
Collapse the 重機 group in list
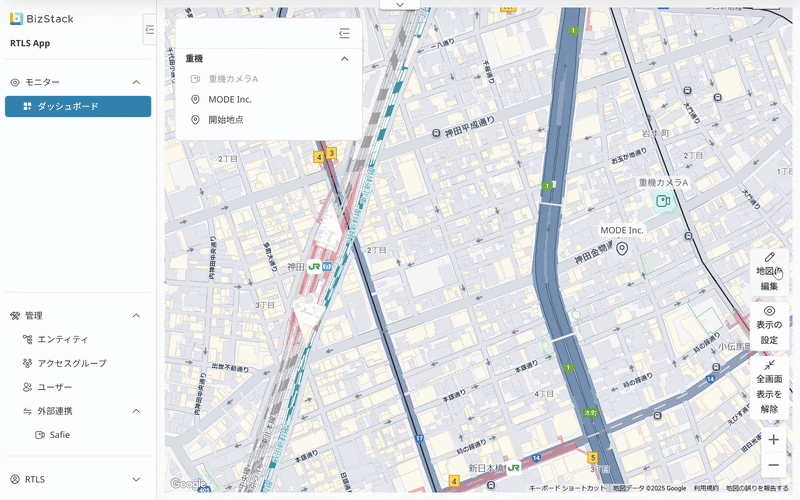coord(344,59)
